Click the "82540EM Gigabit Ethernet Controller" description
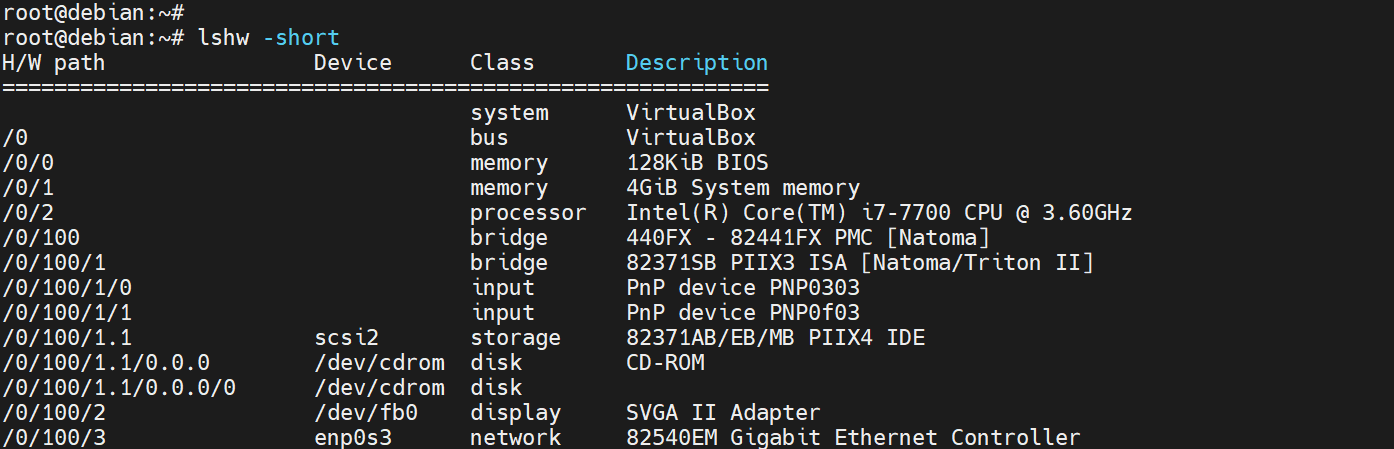The image size is (1394, 449). [853, 438]
